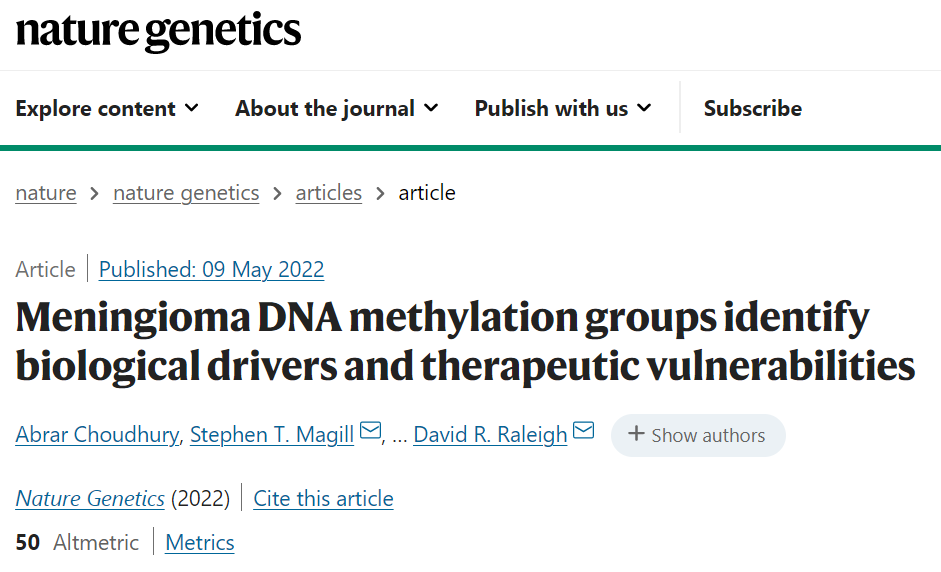Open Abrar Choudhury author link
The height and width of the screenshot is (572, 941).
tap(97, 435)
